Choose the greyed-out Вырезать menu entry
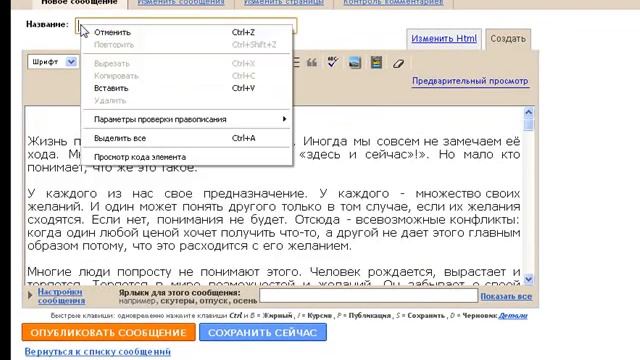The width and height of the screenshot is (640, 360). [187, 63]
